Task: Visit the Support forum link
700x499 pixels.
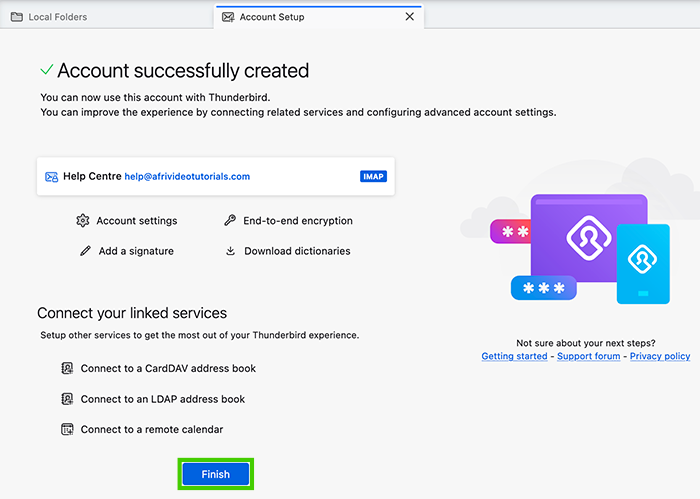Action: [588, 356]
